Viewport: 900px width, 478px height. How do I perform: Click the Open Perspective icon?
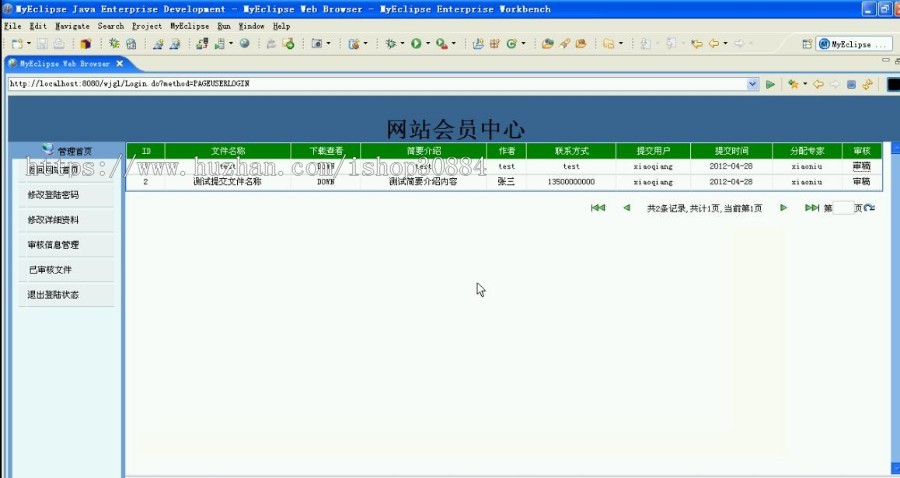(806, 44)
